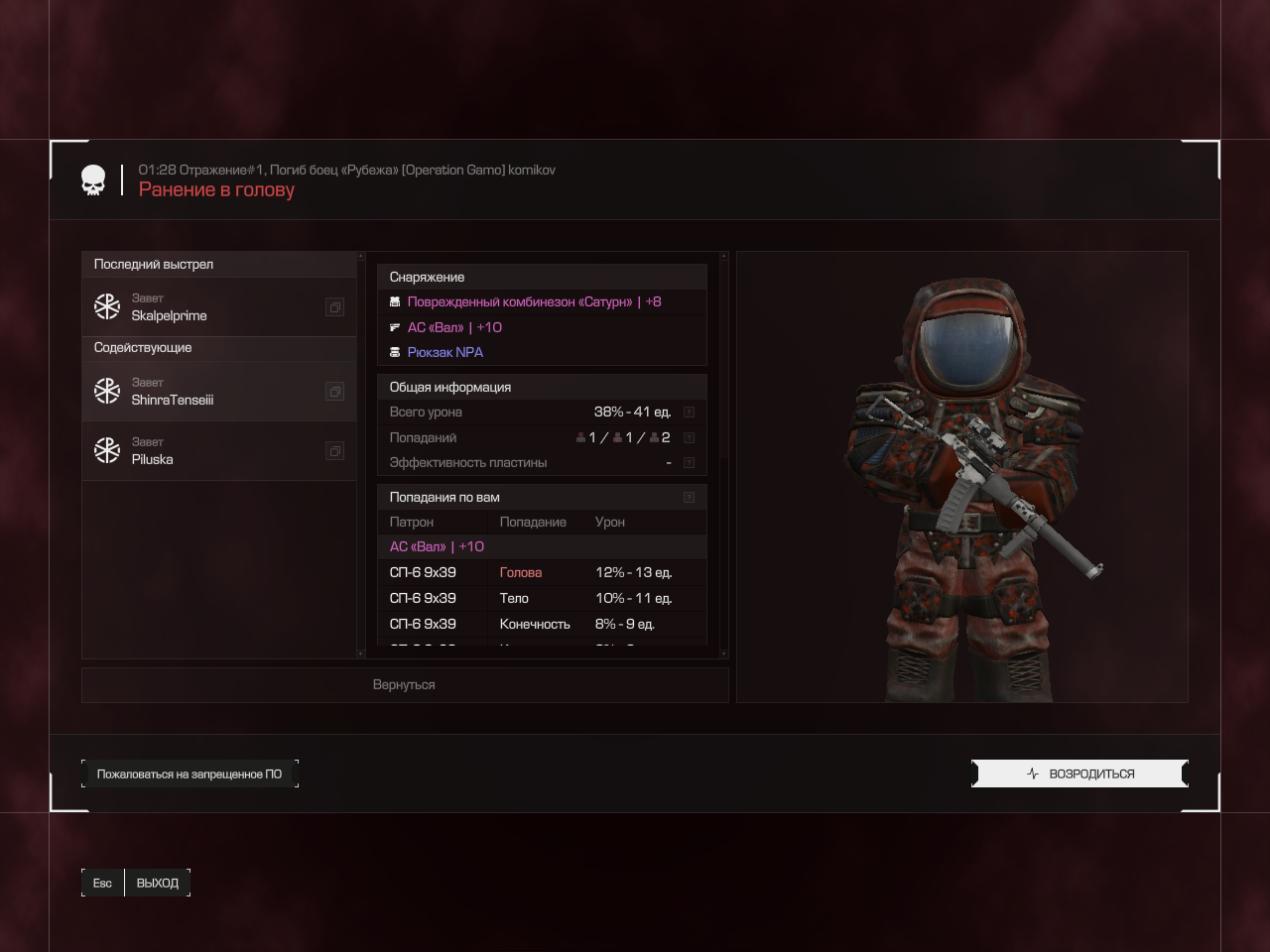Click the Вернуться button
This screenshot has height=952, width=1270.
405,685
